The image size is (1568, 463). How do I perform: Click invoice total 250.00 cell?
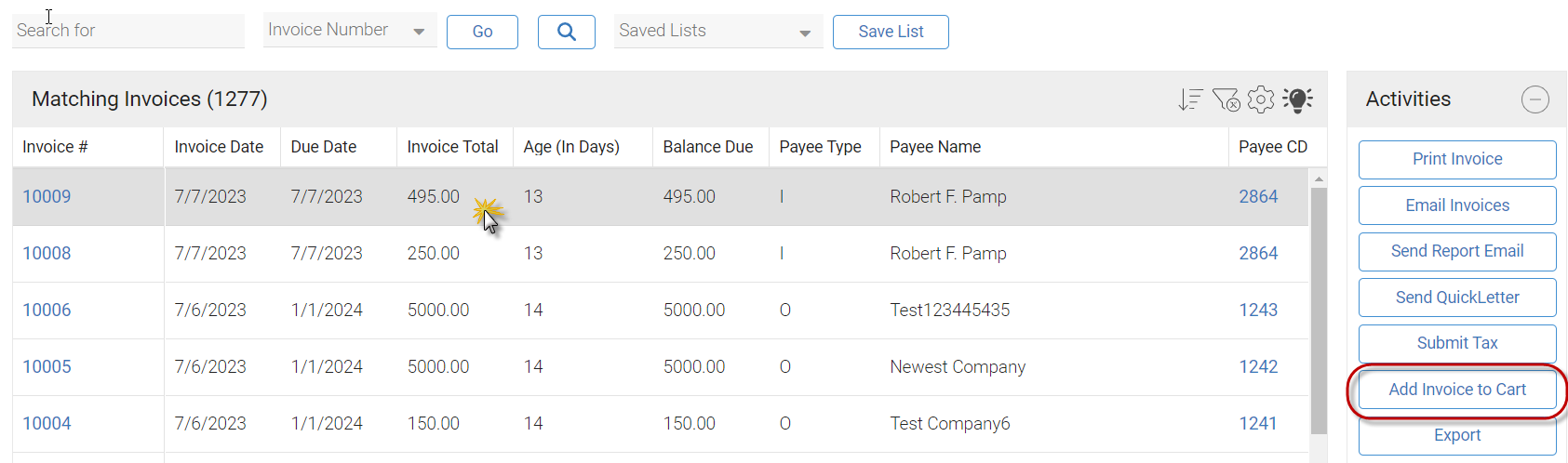434,253
